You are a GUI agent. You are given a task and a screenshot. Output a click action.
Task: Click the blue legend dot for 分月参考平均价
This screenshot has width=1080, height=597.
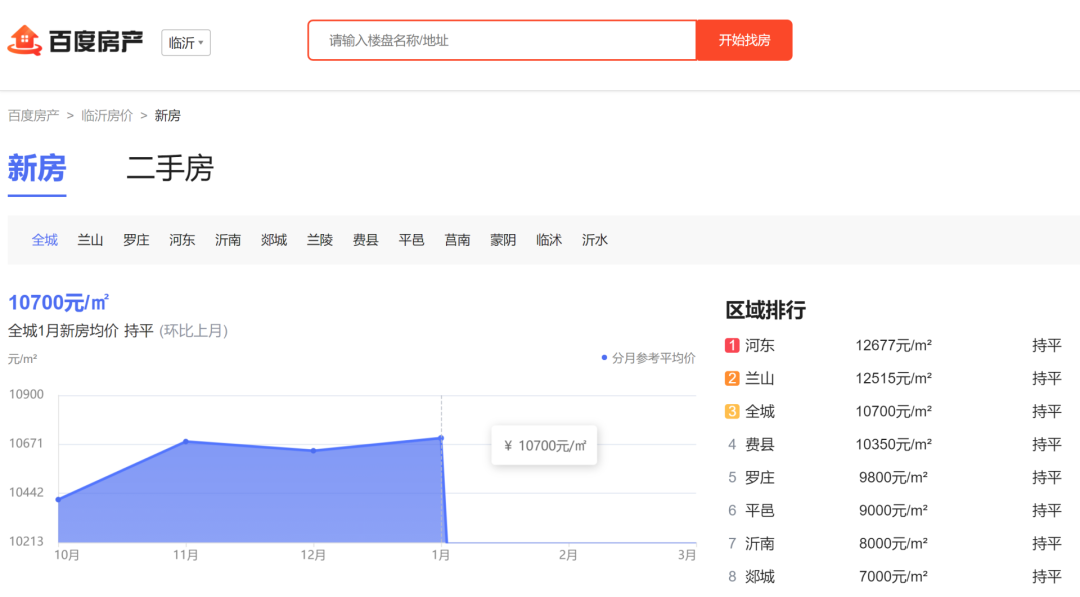point(602,357)
